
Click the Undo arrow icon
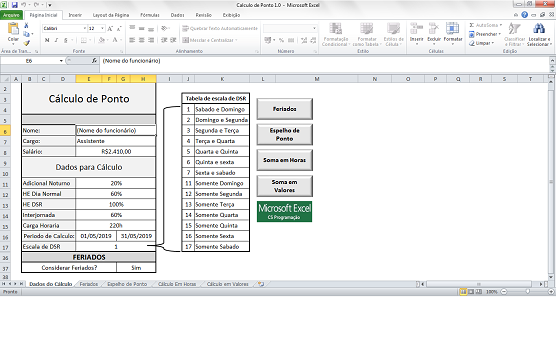pos(24,5)
